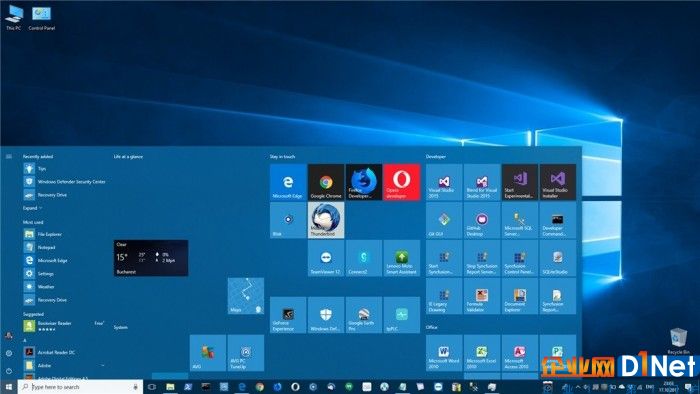Image resolution: width=700 pixels, height=394 pixels.
Task: Select the This PC desktop icon
Action: (13, 17)
